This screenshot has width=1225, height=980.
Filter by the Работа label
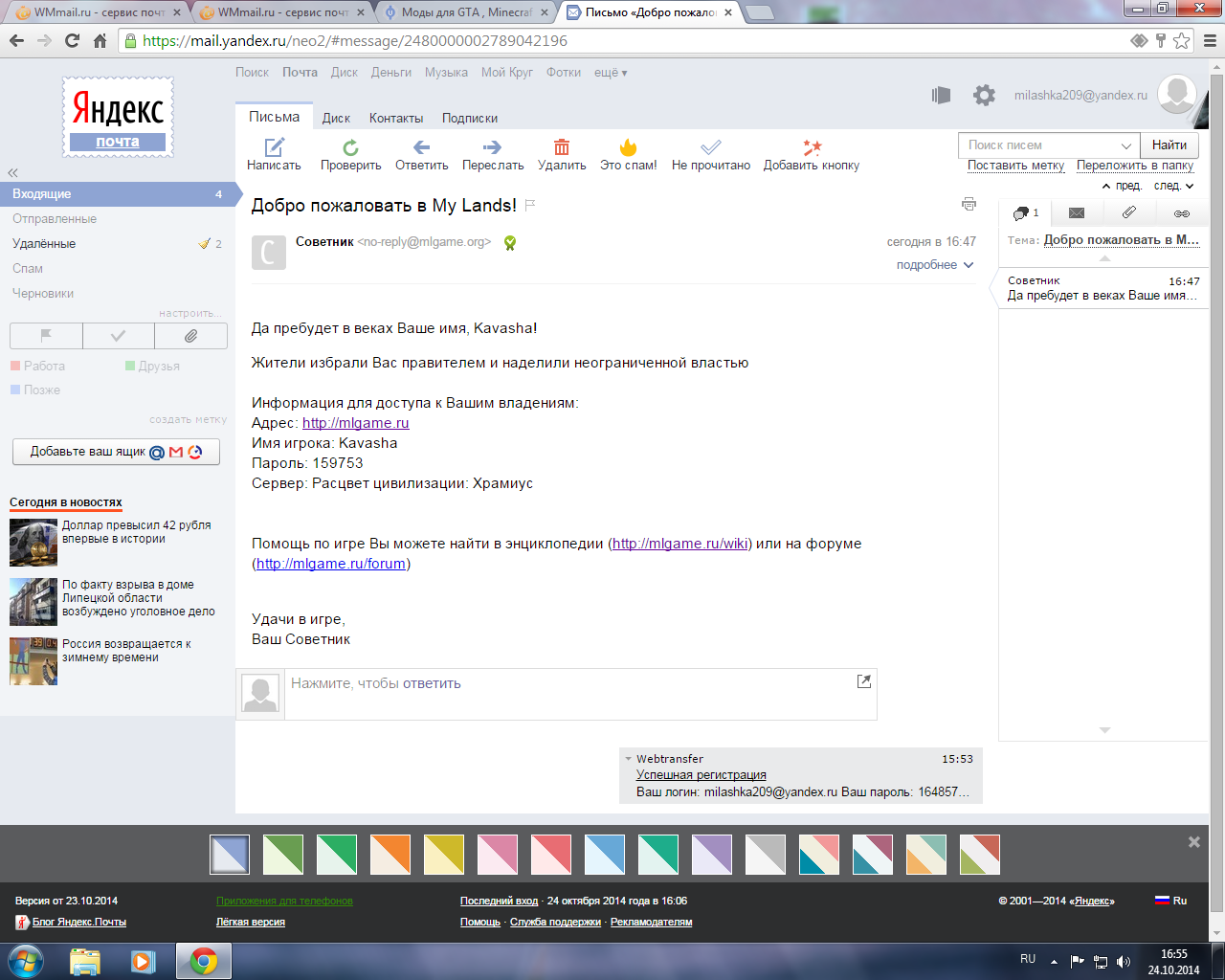coord(38,366)
